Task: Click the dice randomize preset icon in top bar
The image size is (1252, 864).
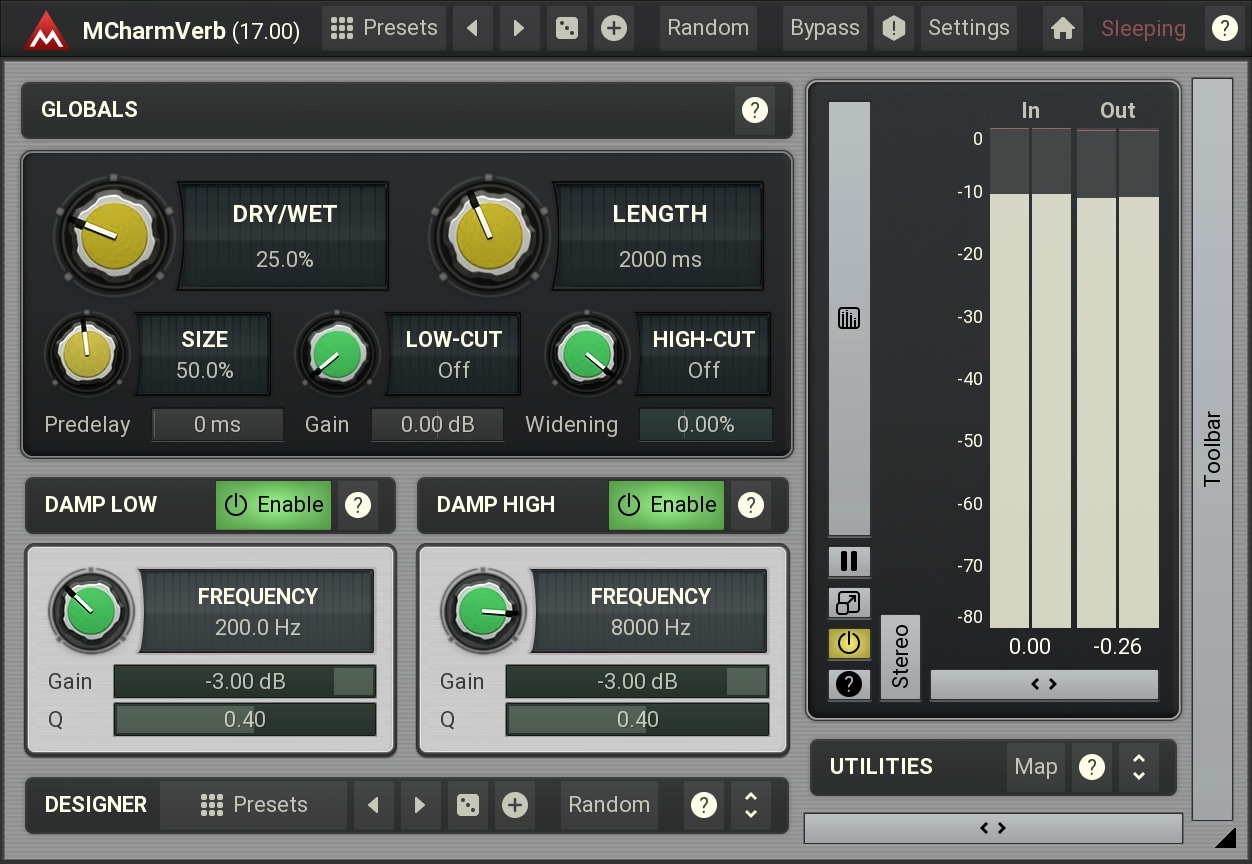Action: [567, 29]
